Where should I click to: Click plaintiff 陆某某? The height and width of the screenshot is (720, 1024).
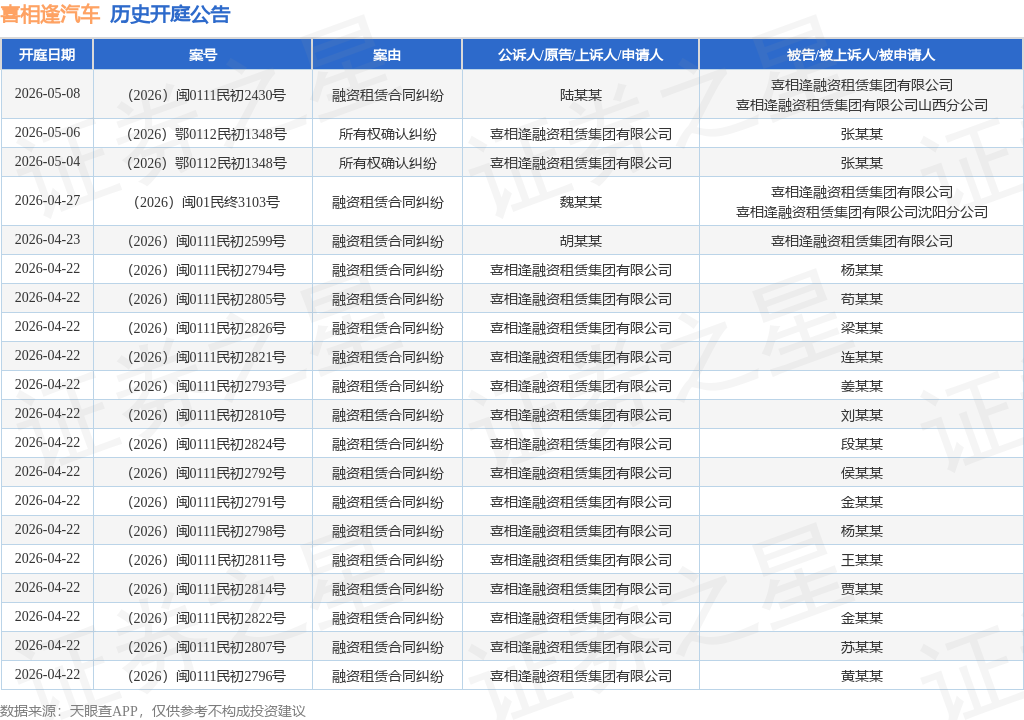581,95
